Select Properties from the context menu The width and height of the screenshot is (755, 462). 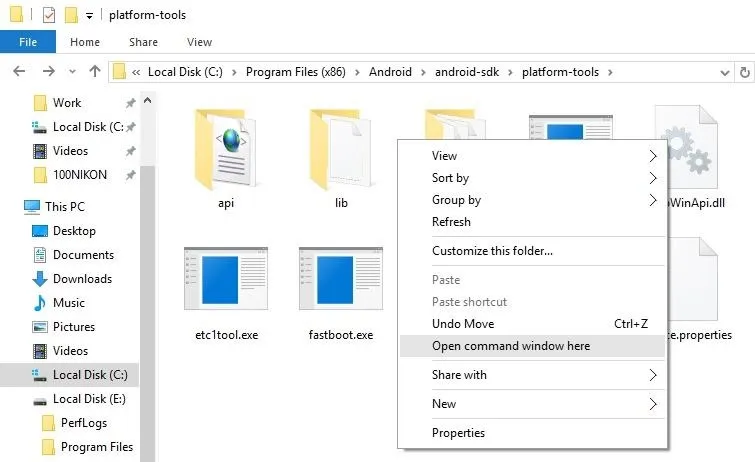coord(458,433)
